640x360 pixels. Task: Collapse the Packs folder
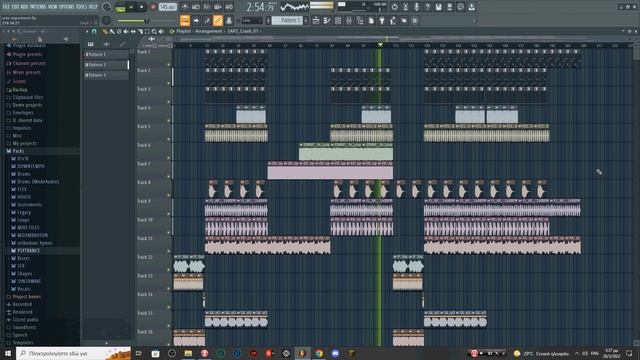tap(18, 151)
